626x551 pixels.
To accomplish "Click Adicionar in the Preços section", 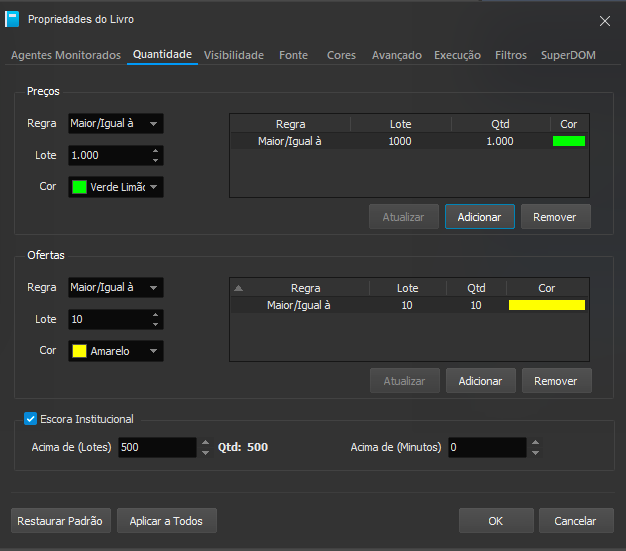I will (479, 217).
